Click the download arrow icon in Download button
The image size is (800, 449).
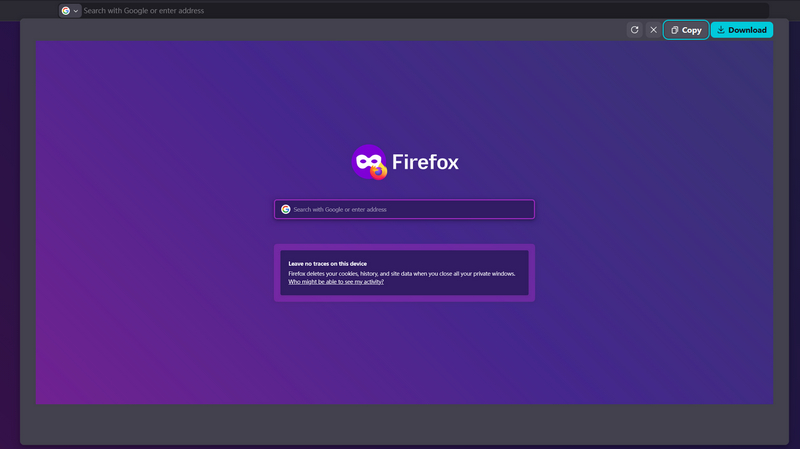(x=721, y=30)
